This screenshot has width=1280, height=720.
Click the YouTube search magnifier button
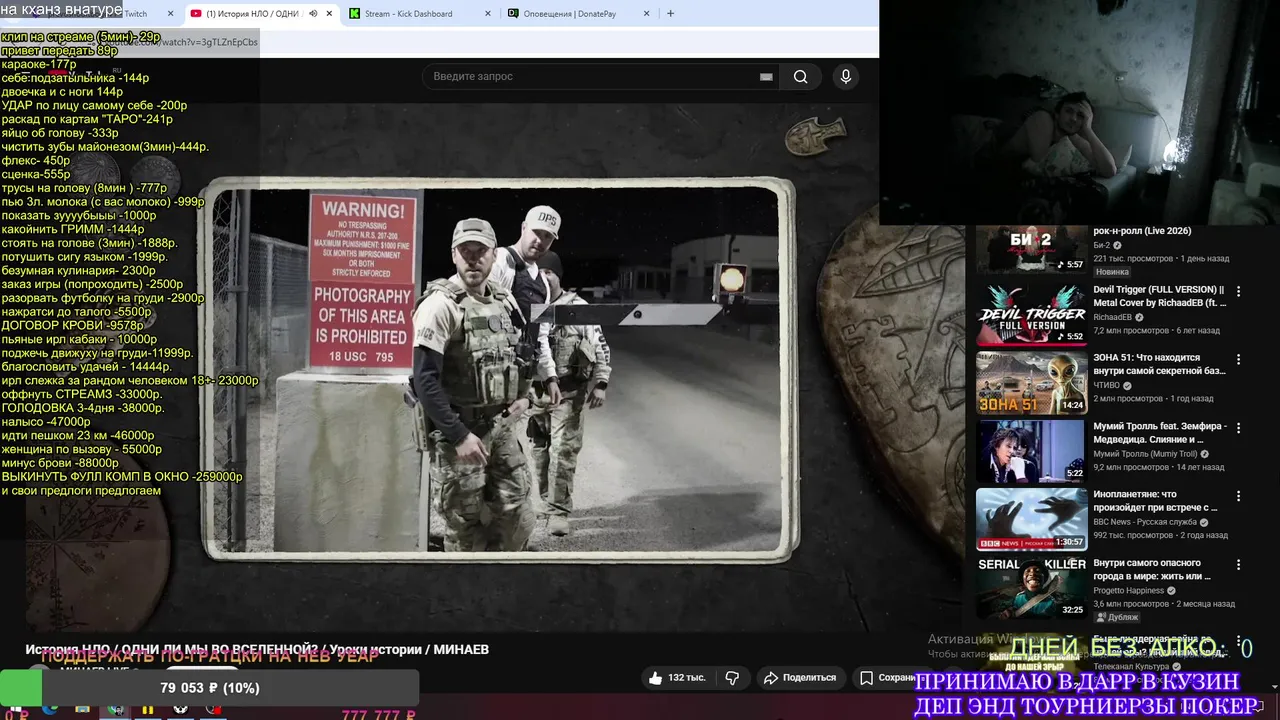[800, 77]
